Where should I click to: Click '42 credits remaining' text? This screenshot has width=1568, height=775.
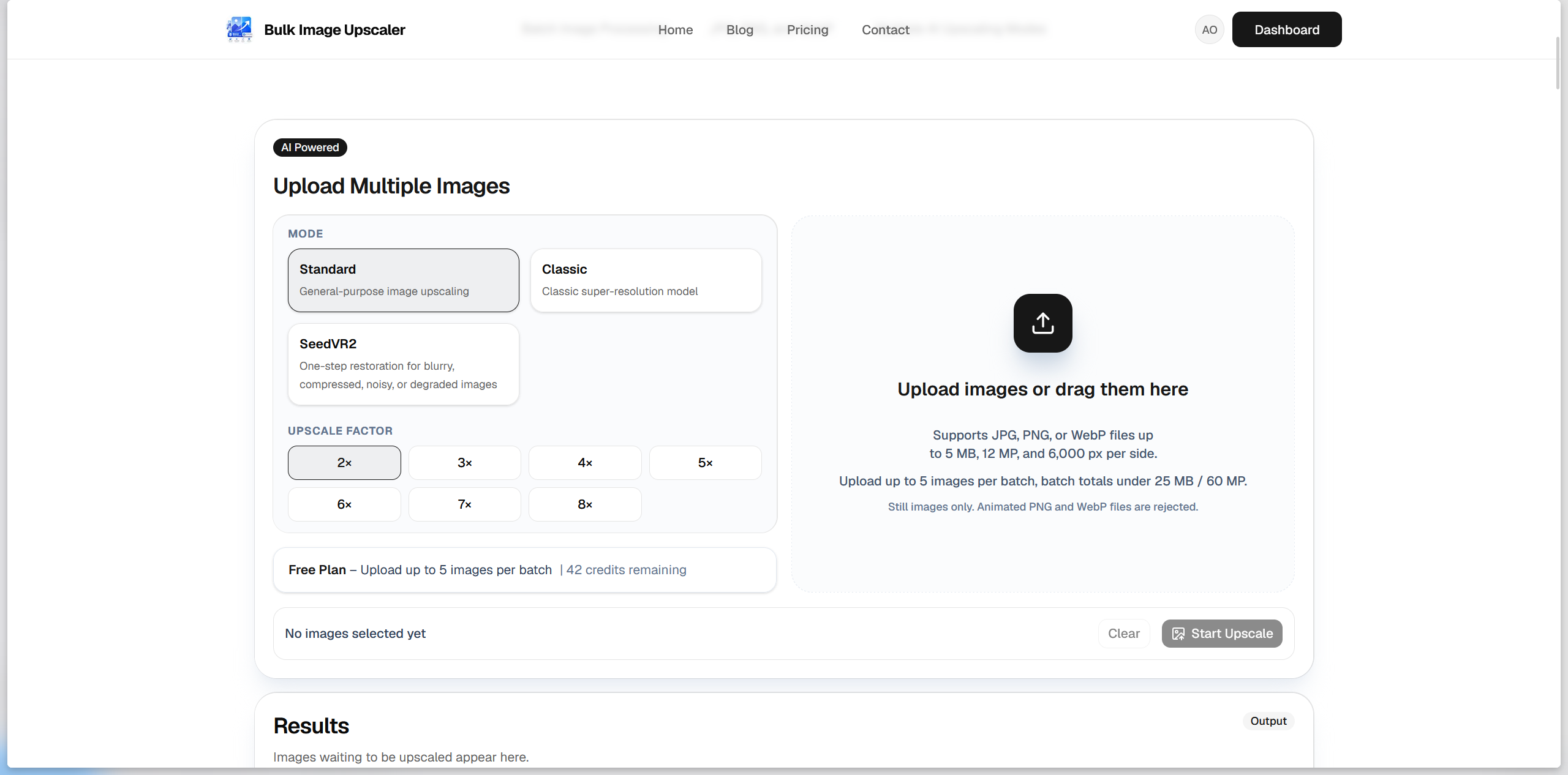pyautogui.click(x=626, y=570)
